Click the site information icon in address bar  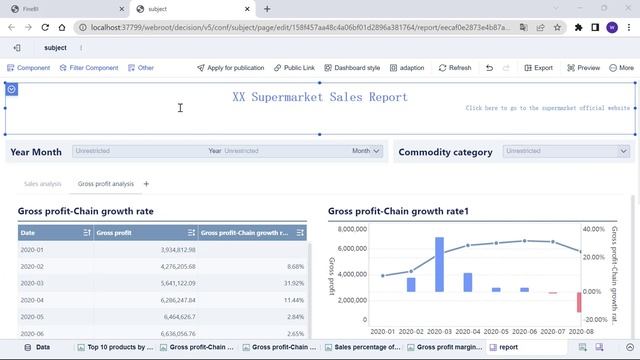point(83,27)
